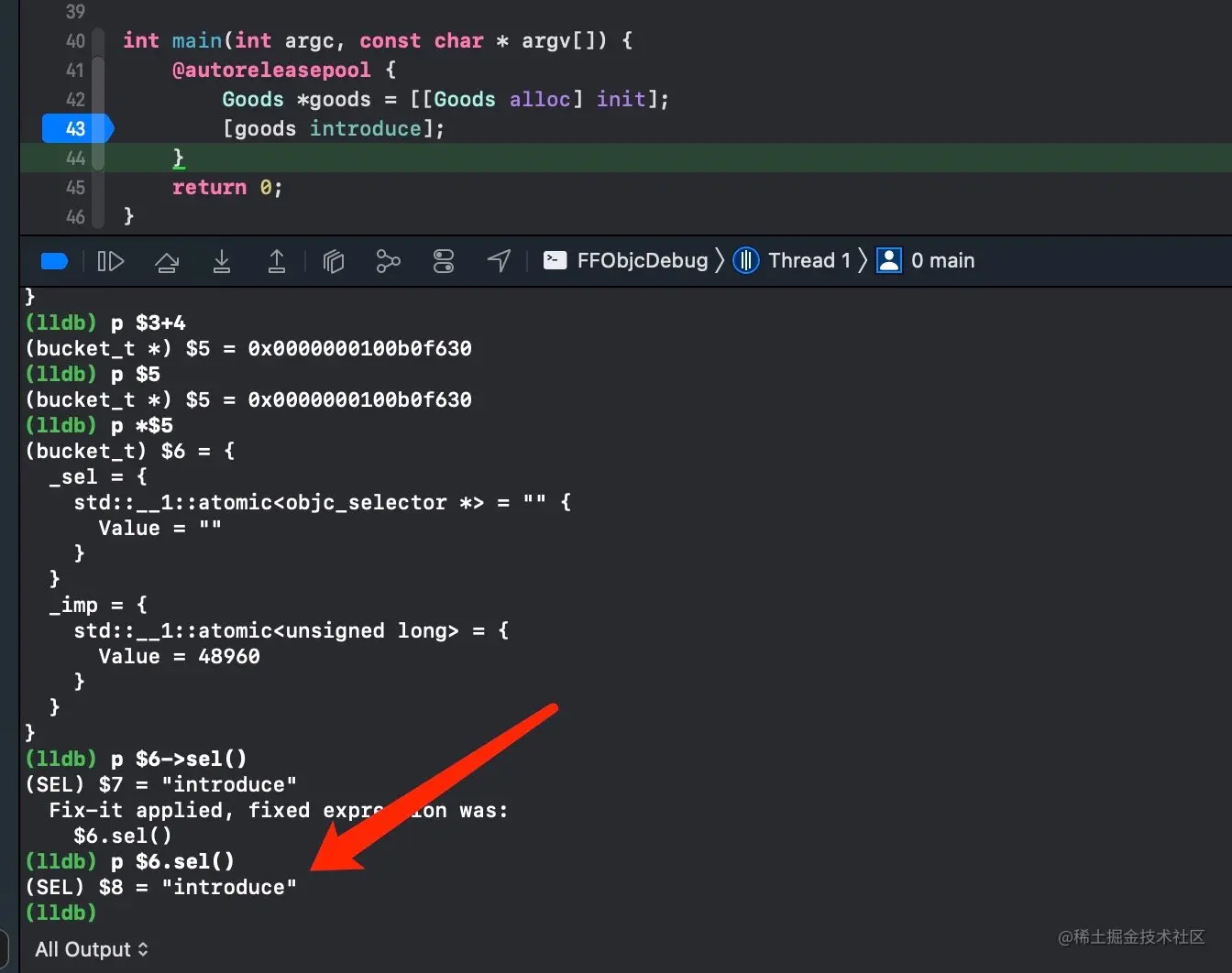Click line number 44 in the gutter
The width and height of the screenshot is (1232, 973).
75,158
